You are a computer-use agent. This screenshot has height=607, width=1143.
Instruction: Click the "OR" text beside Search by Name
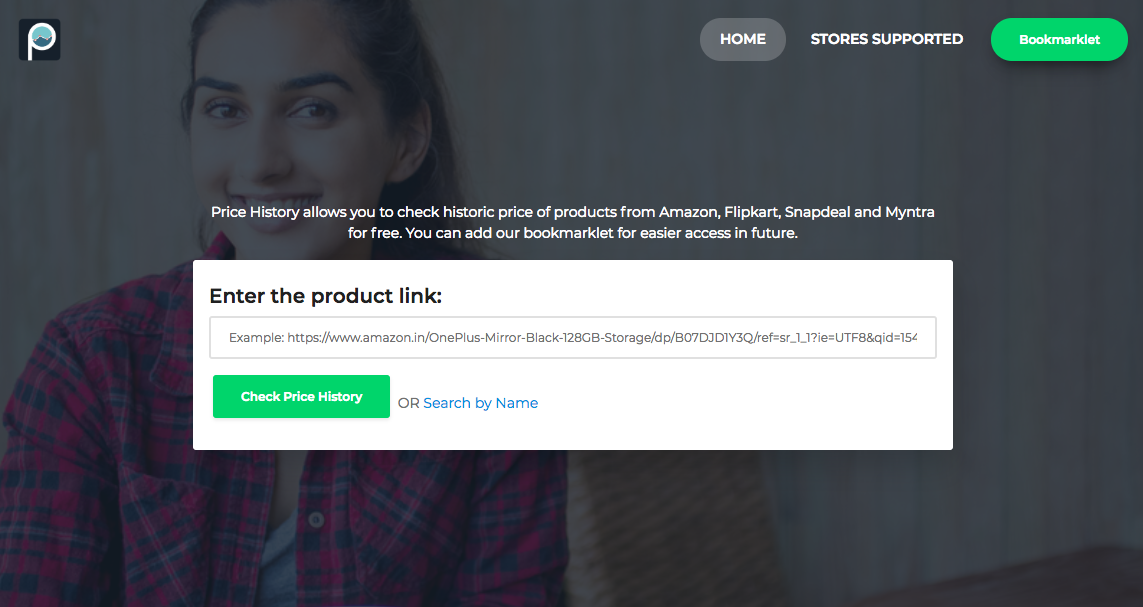[408, 403]
